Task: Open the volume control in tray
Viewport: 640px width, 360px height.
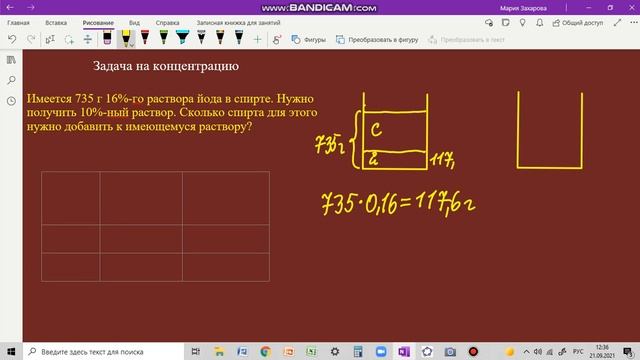Action: coord(538,351)
